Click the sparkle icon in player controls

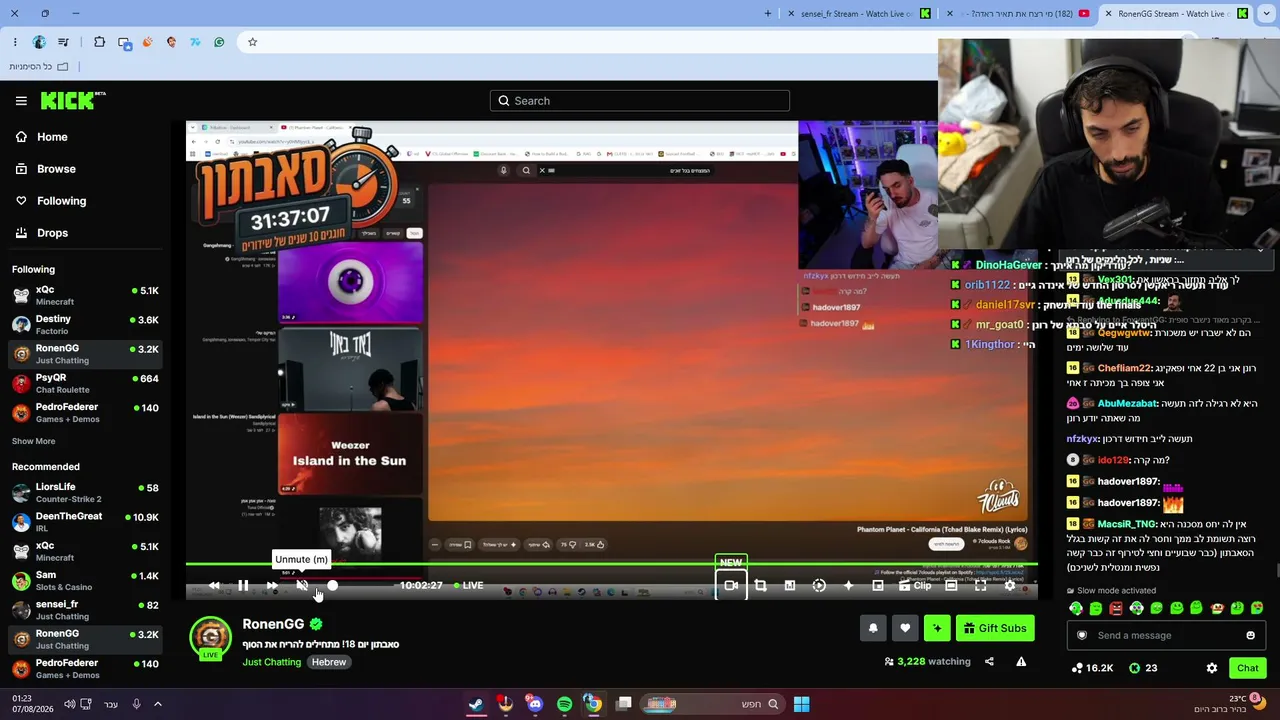click(848, 586)
